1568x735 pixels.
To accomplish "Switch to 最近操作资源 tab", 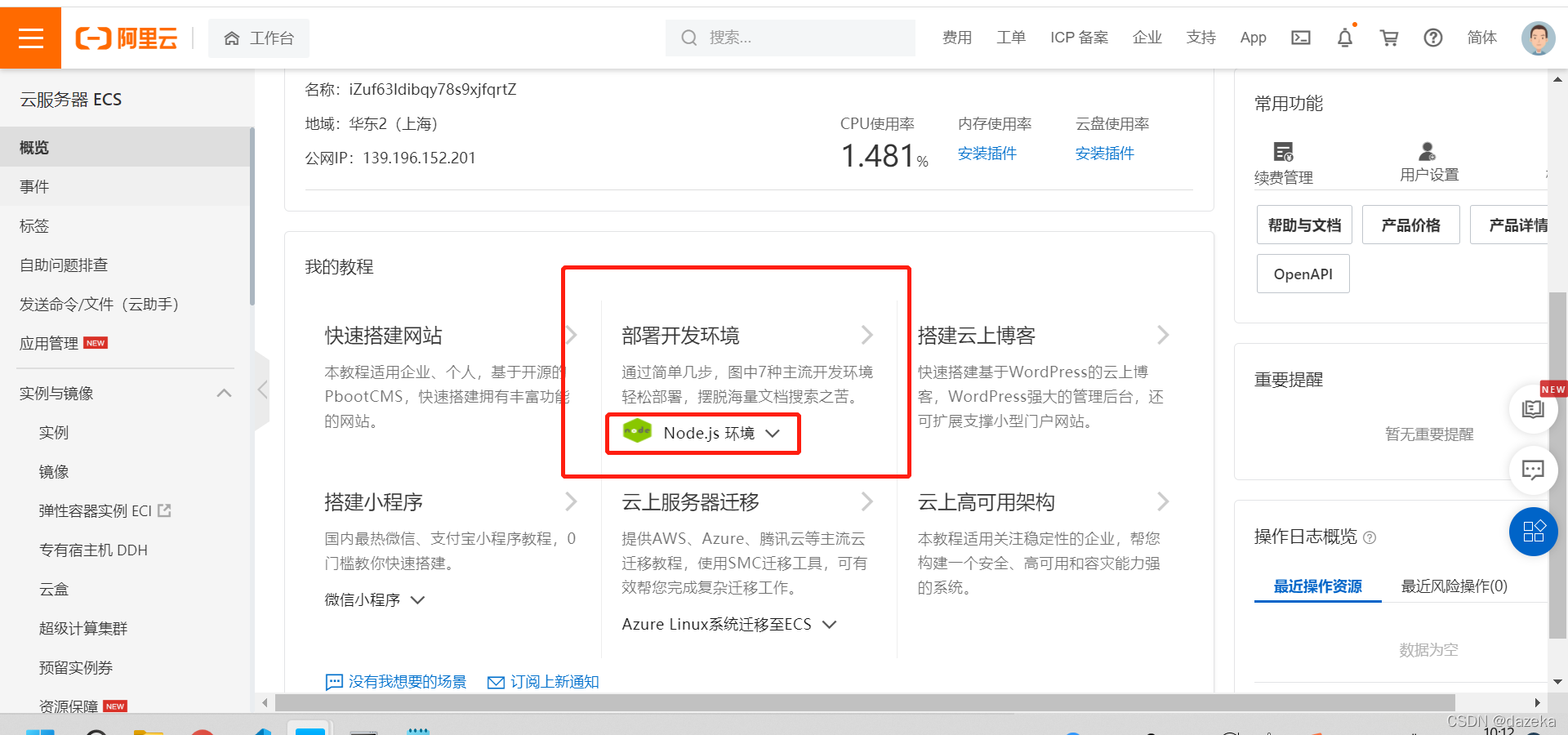I will 1318,586.
